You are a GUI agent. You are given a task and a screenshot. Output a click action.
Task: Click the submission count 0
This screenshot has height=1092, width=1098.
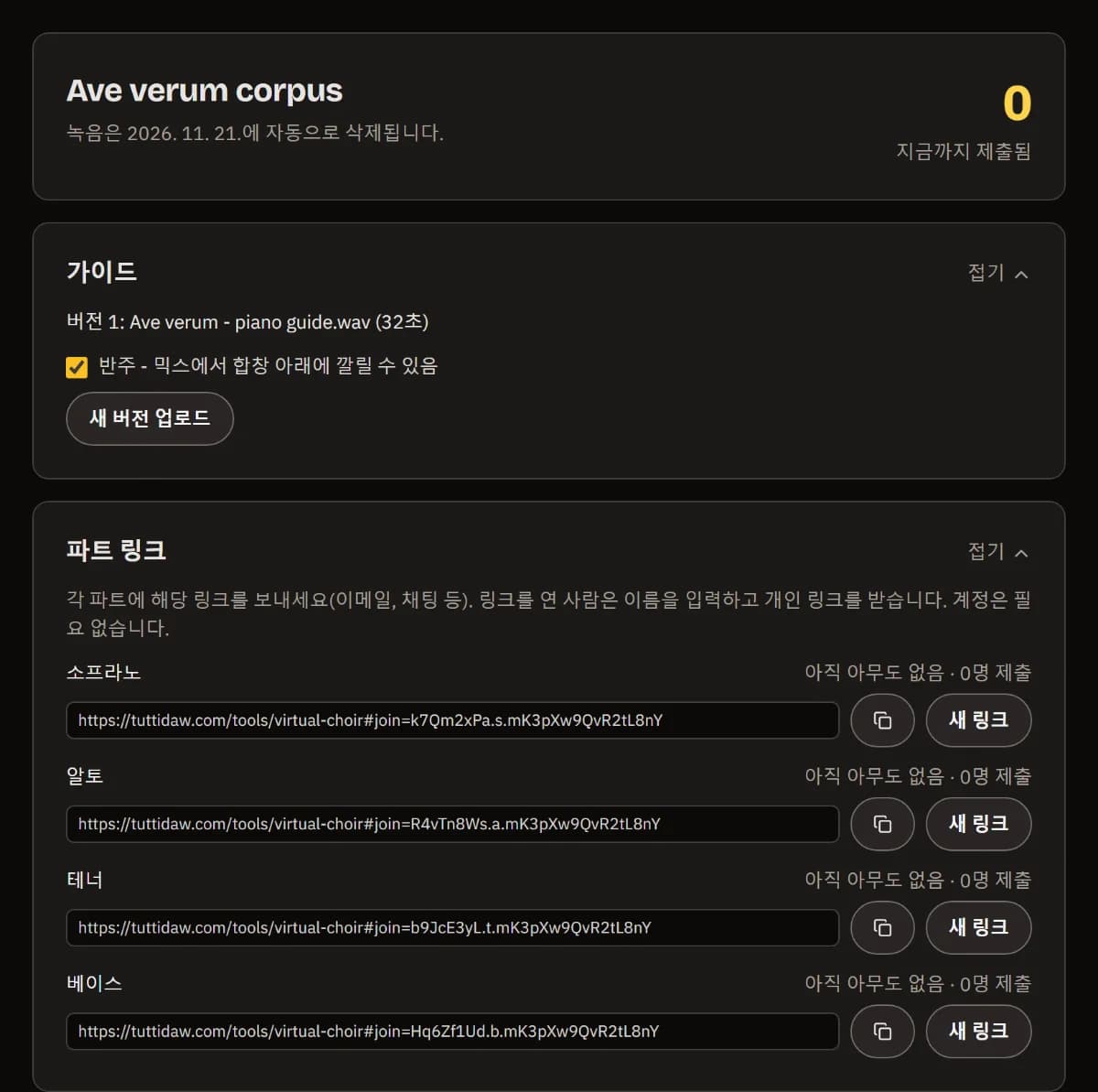[1017, 103]
